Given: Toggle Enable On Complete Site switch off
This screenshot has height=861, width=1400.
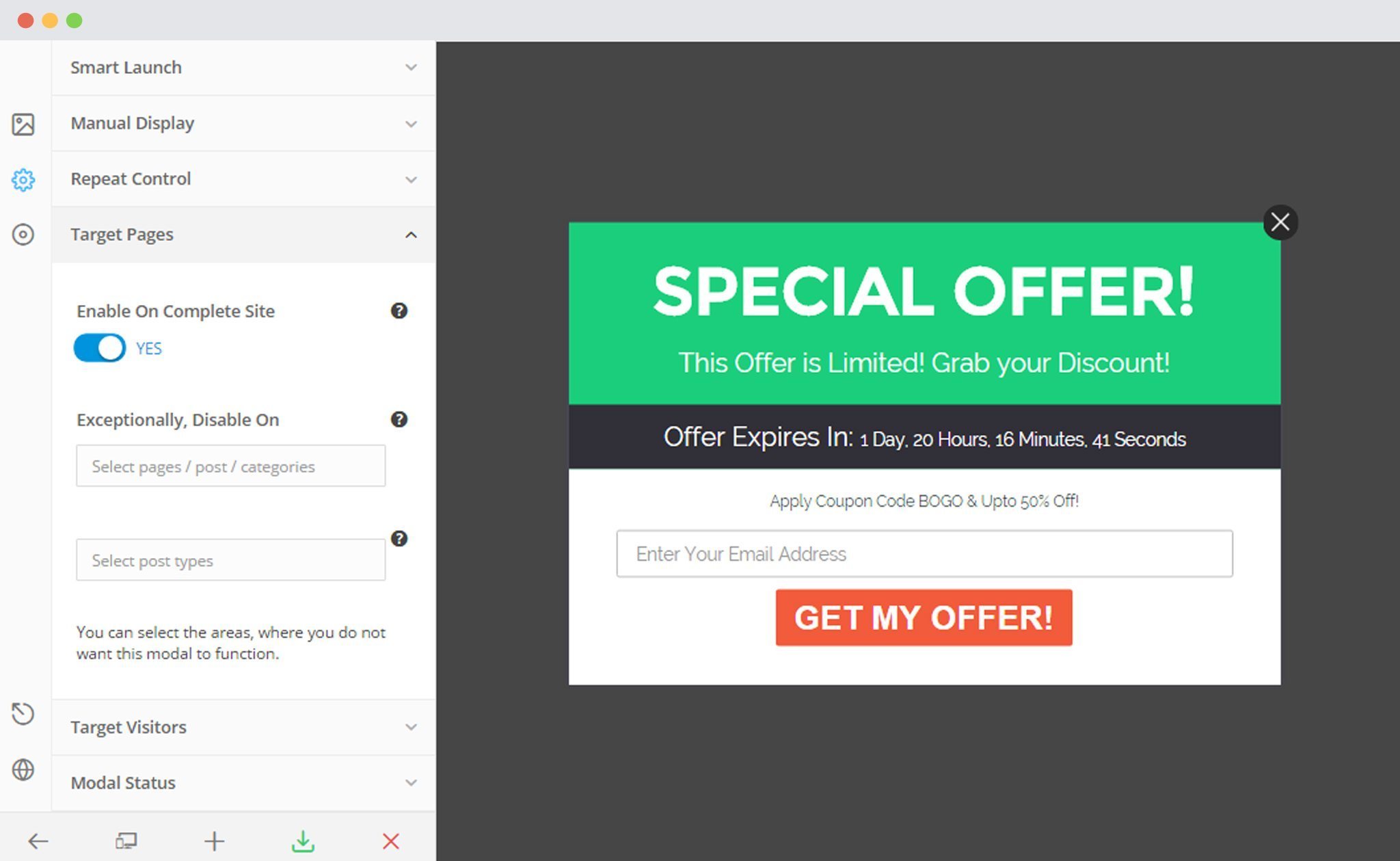Looking at the screenshot, I should click(99, 347).
